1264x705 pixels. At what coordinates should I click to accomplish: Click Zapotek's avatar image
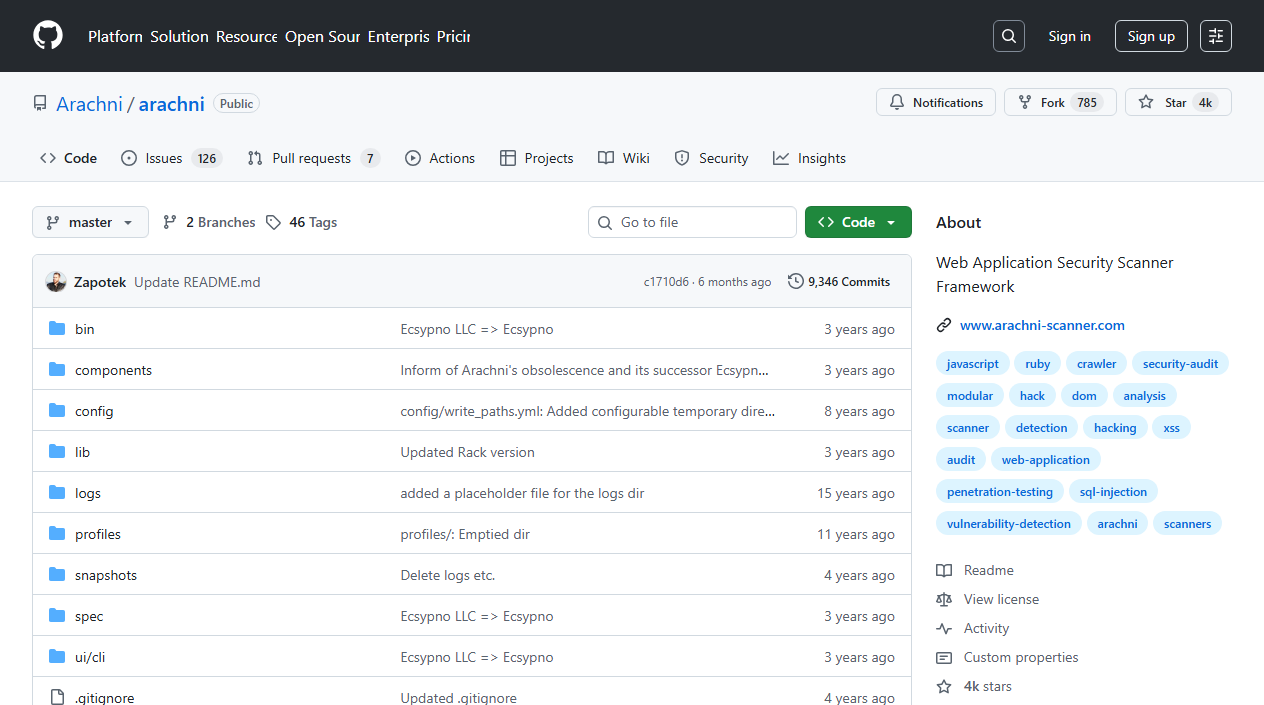(56, 282)
